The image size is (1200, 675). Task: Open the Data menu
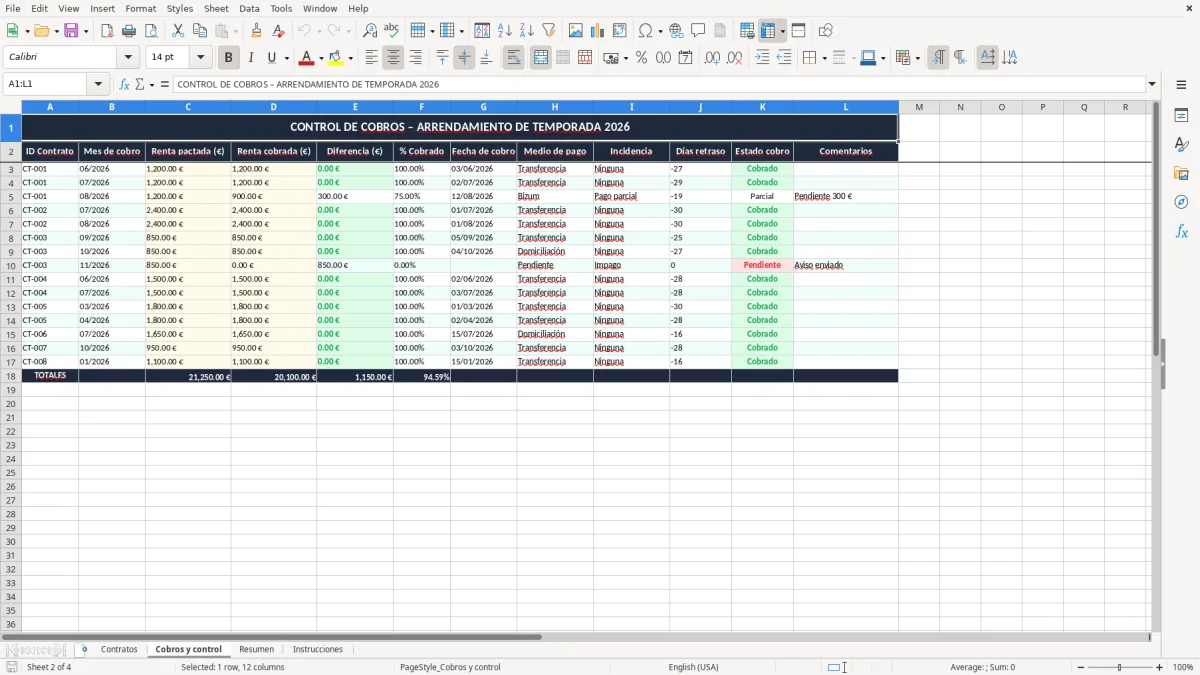click(x=249, y=8)
